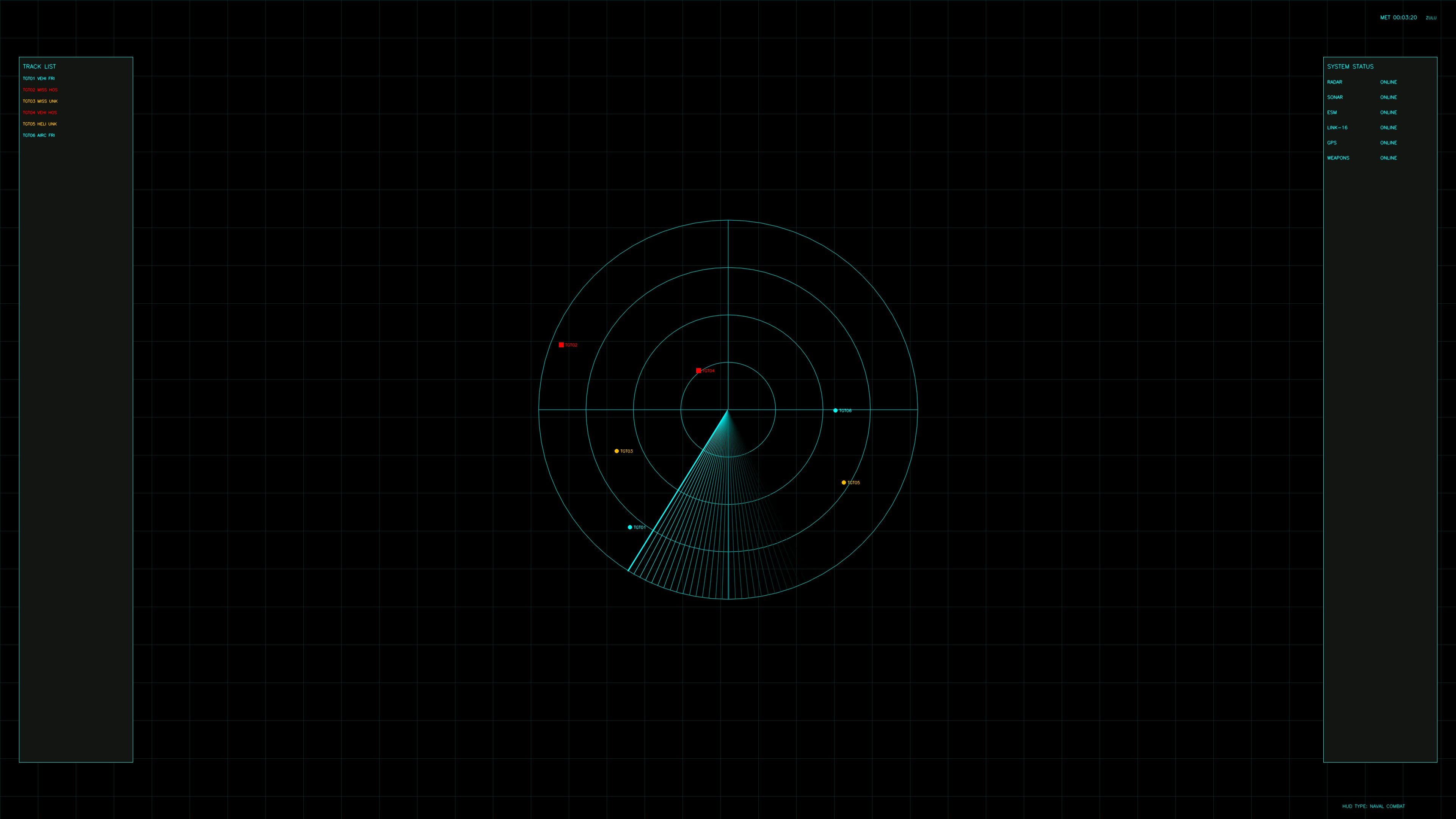
Task: Select the TGT06 aircraft blip on radar
Action: [x=835, y=410]
